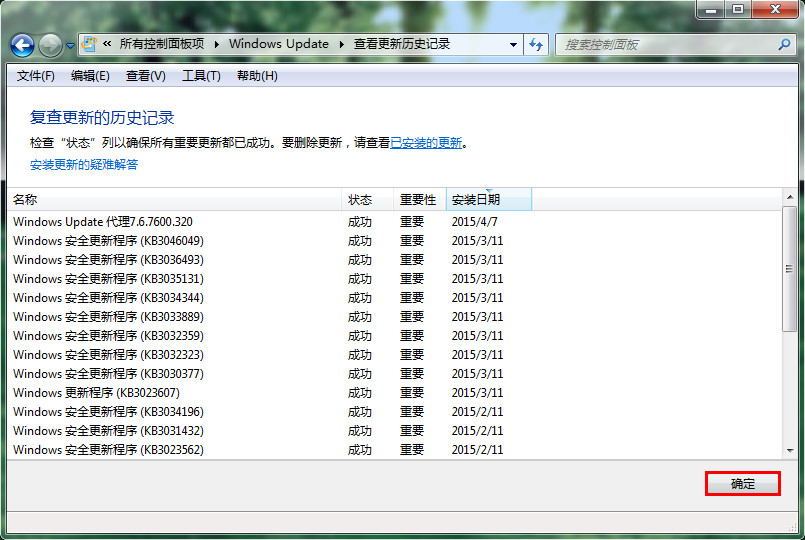805x540 pixels.
Task: Expand arrow after 所有控制面板项 breadcrumb
Action: (217, 45)
